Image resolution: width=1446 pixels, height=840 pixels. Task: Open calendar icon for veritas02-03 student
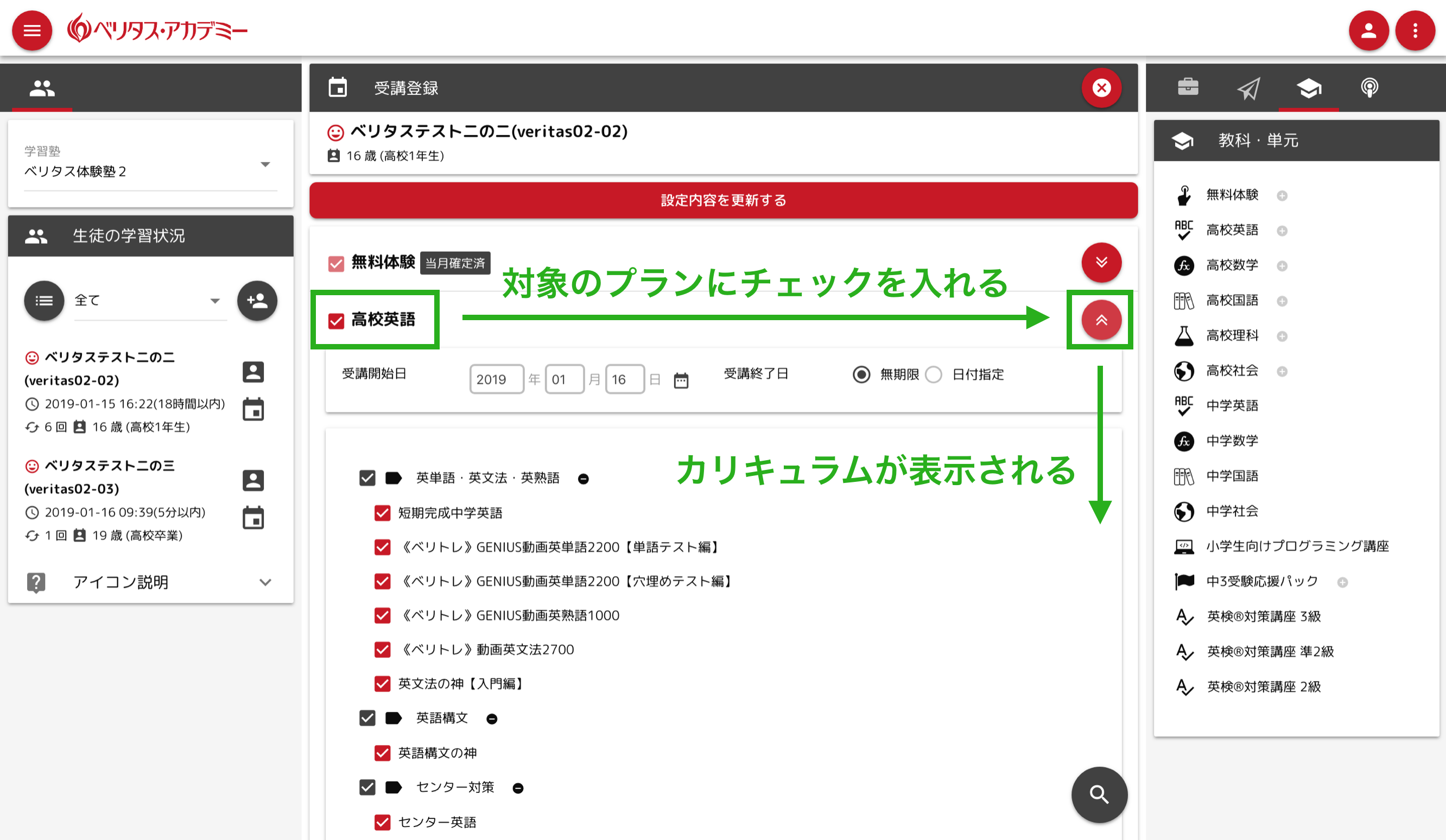point(253,518)
